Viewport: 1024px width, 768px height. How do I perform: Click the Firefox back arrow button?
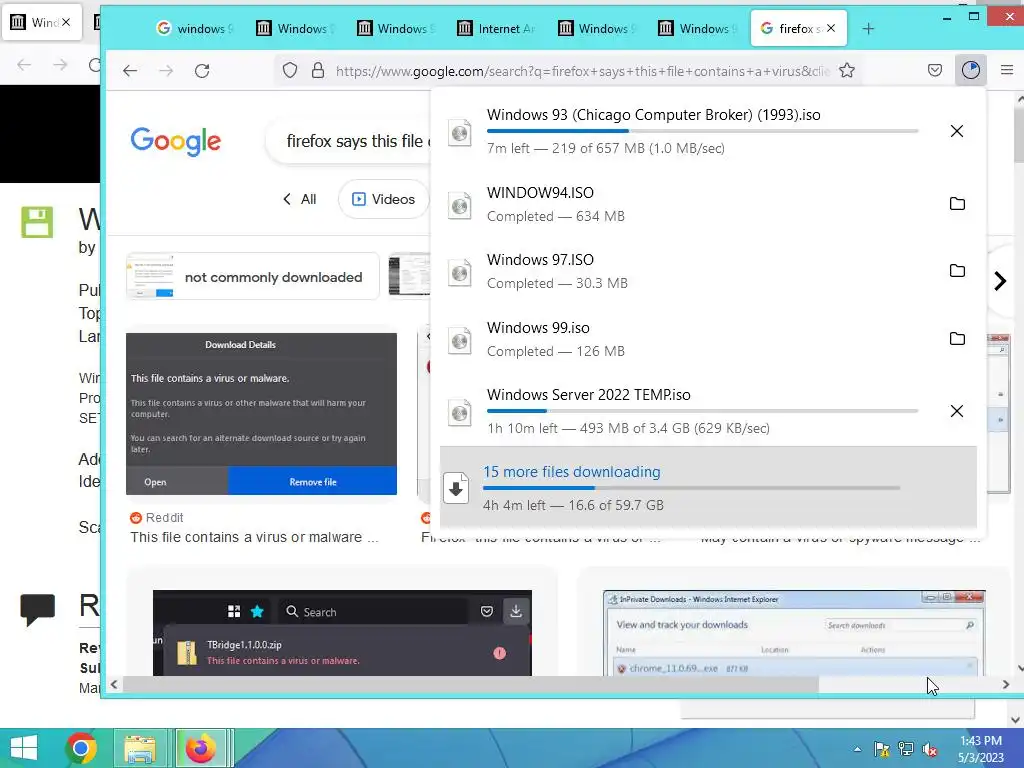(x=130, y=71)
